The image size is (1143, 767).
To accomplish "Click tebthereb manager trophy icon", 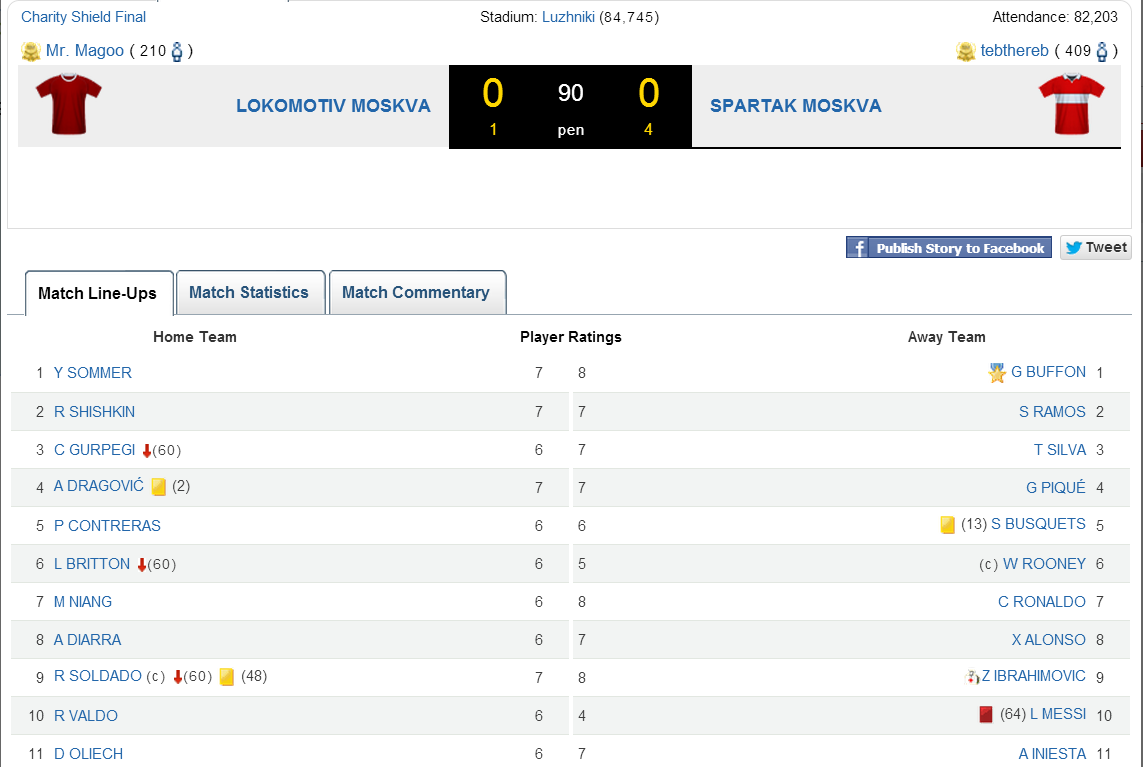I will 965,51.
